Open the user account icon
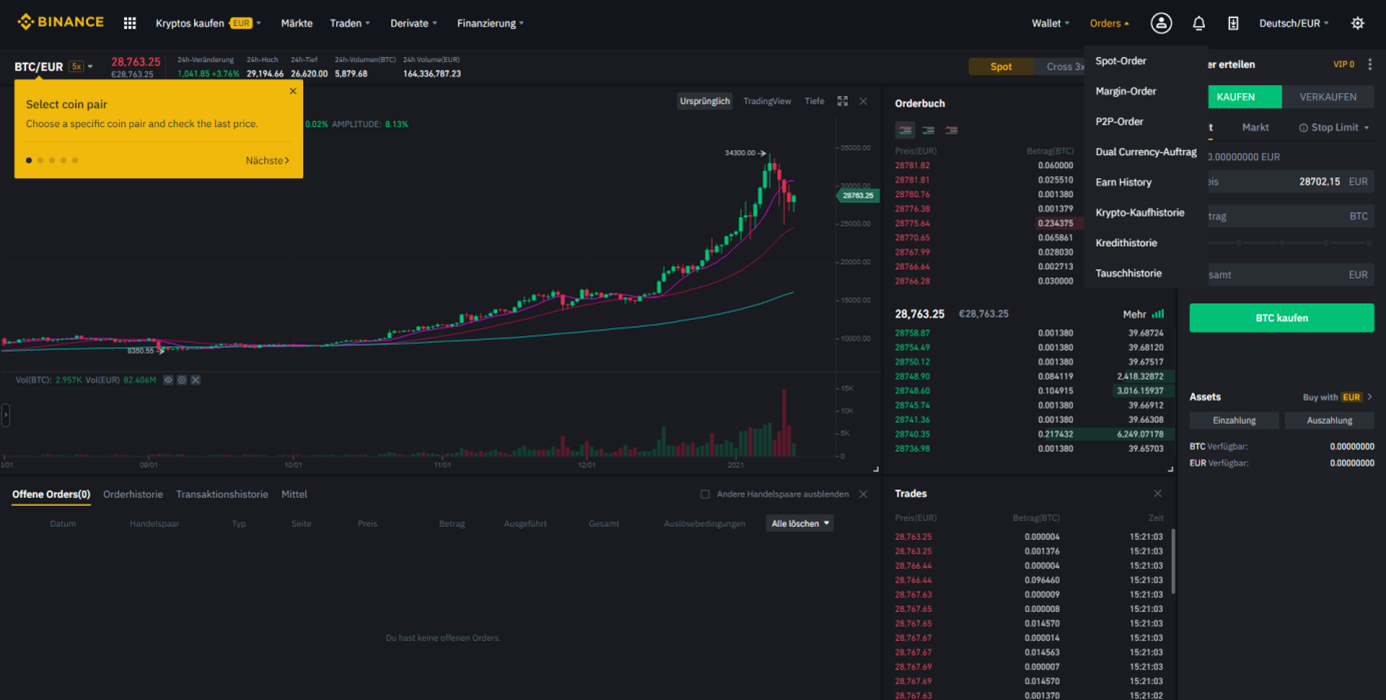Screen dimensions: 1386x700 click(1161, 22)
